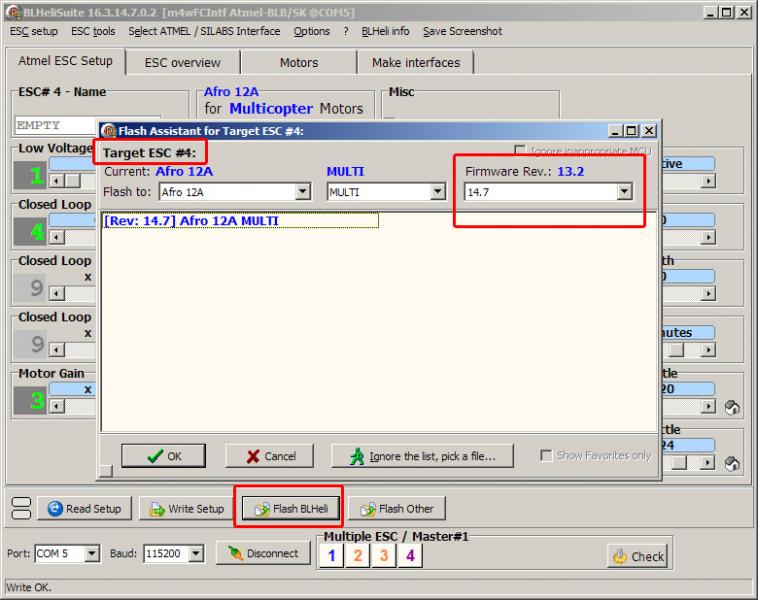Select ESC number 1 in Multiple ESC
The width and height of the screenshot is (758, 600).
coord(333,555)
